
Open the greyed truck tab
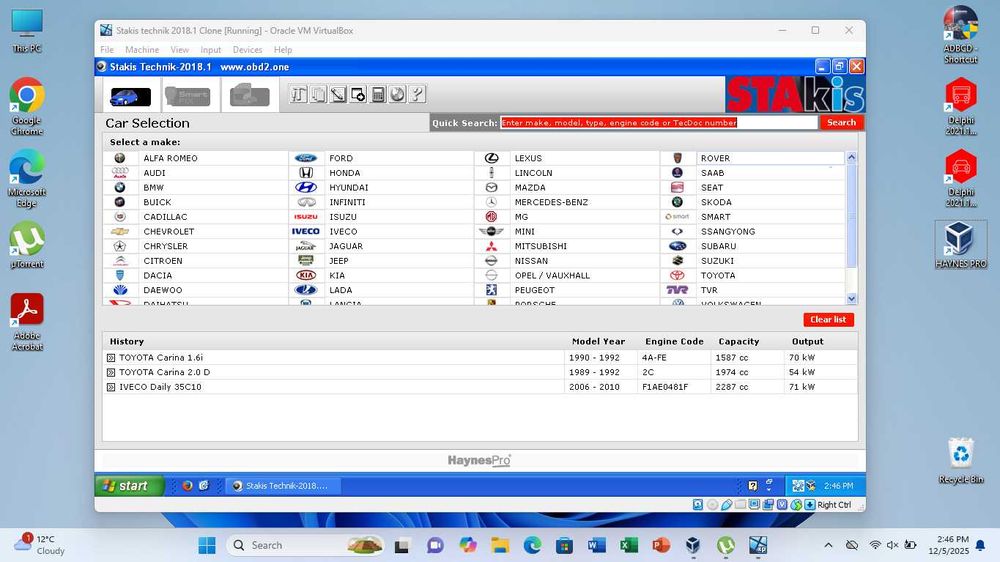click(249, 96)
